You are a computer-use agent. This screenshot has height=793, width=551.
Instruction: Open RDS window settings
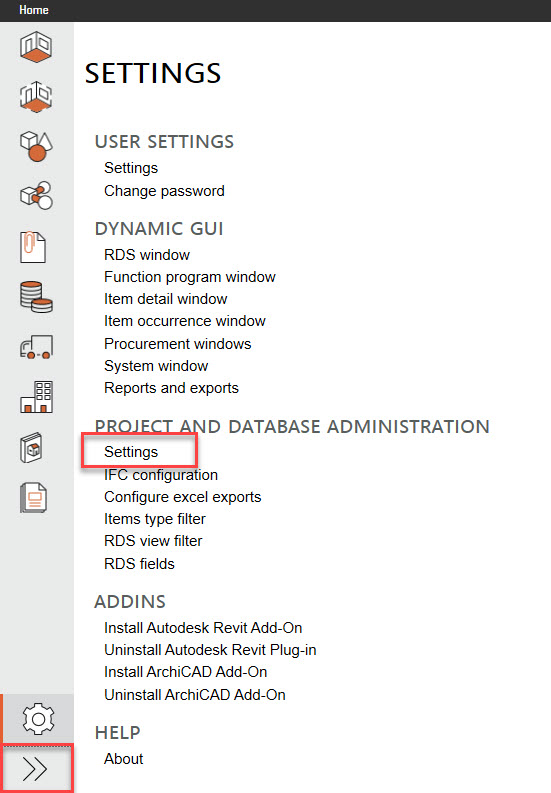click(147, 254)
